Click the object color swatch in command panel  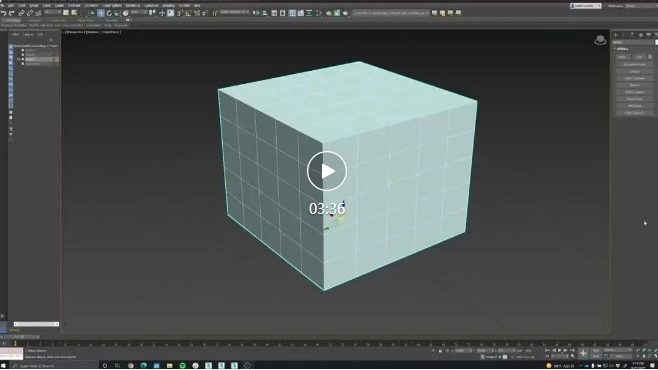point(656,42)
